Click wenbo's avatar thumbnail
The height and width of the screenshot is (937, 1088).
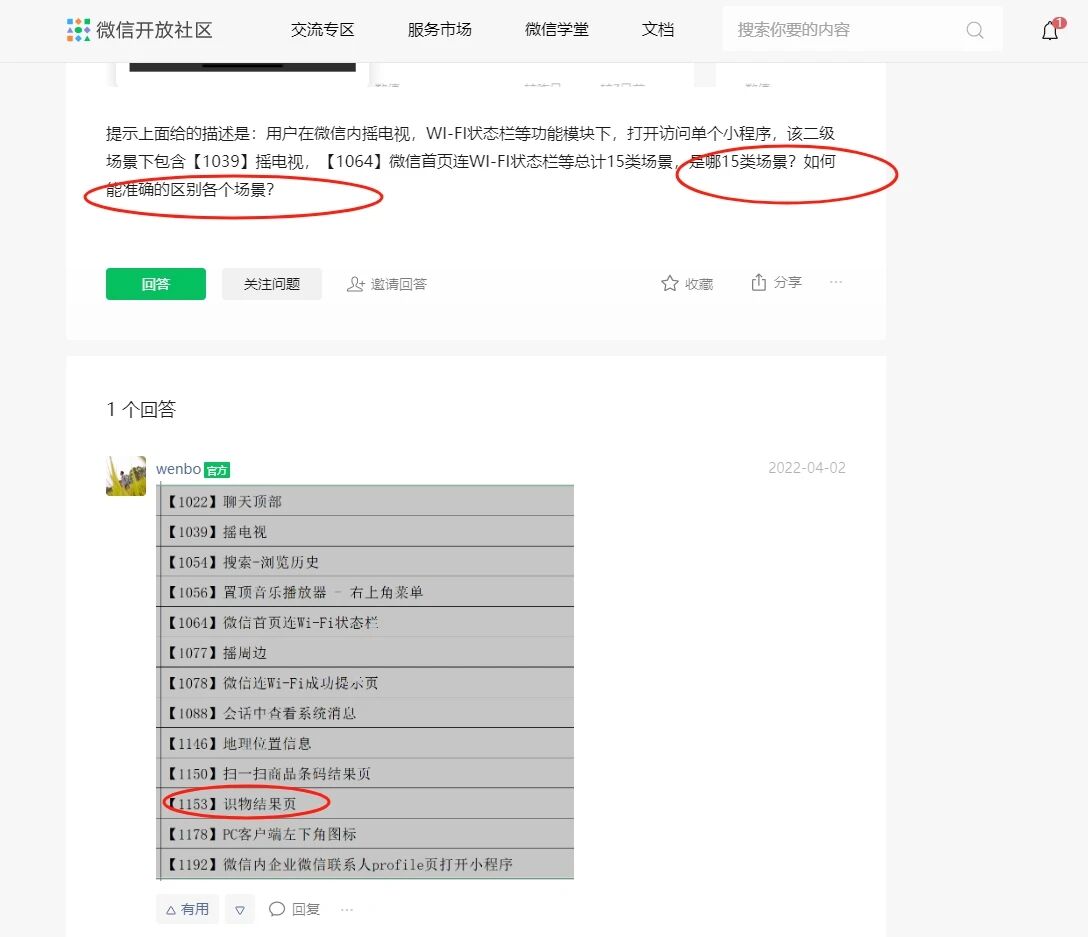pyautogui.click(x=126, y=475)
